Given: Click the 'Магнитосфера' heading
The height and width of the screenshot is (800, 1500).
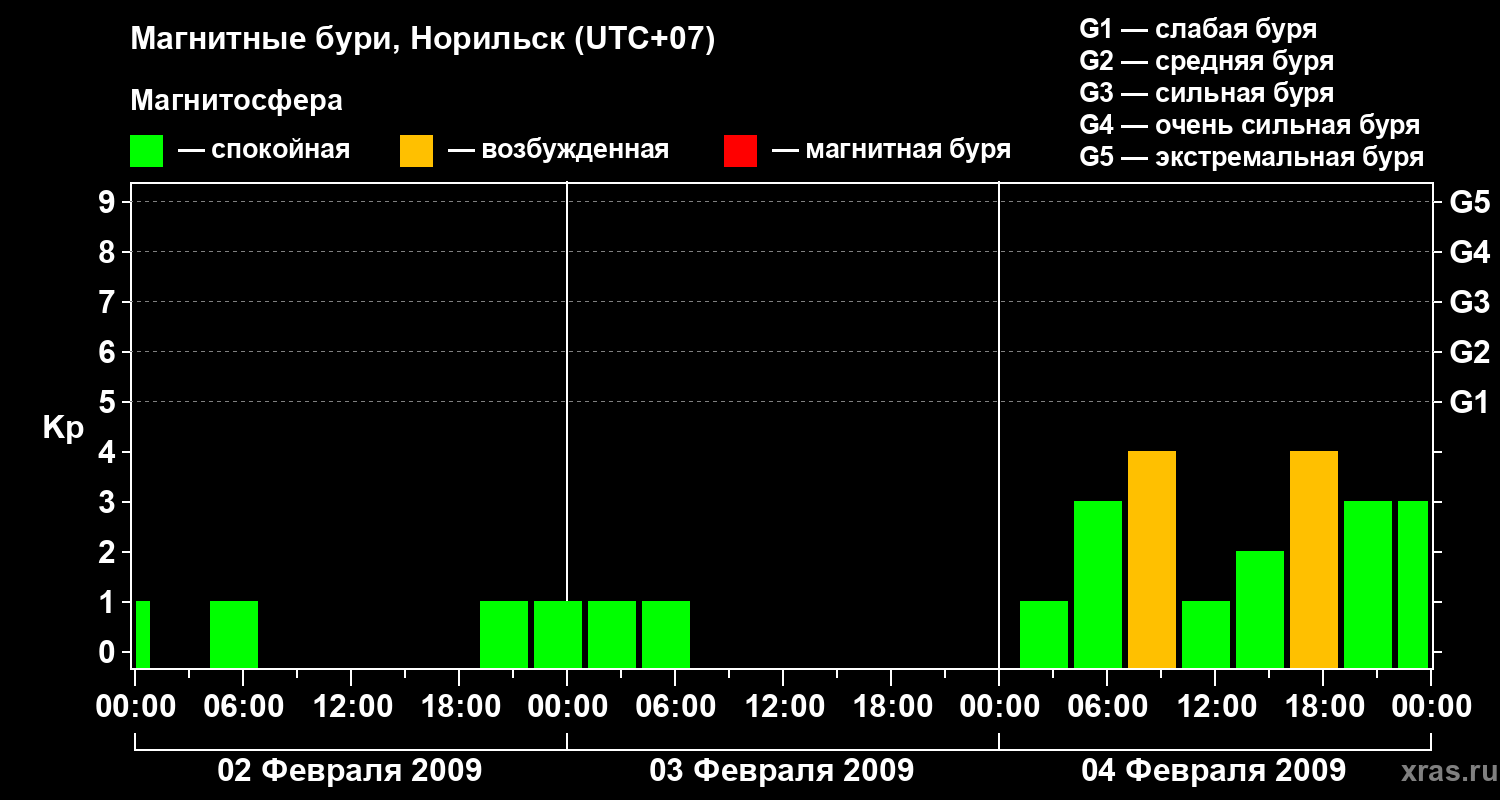Looking at the screenshot, I should click(x=236, y=101).
